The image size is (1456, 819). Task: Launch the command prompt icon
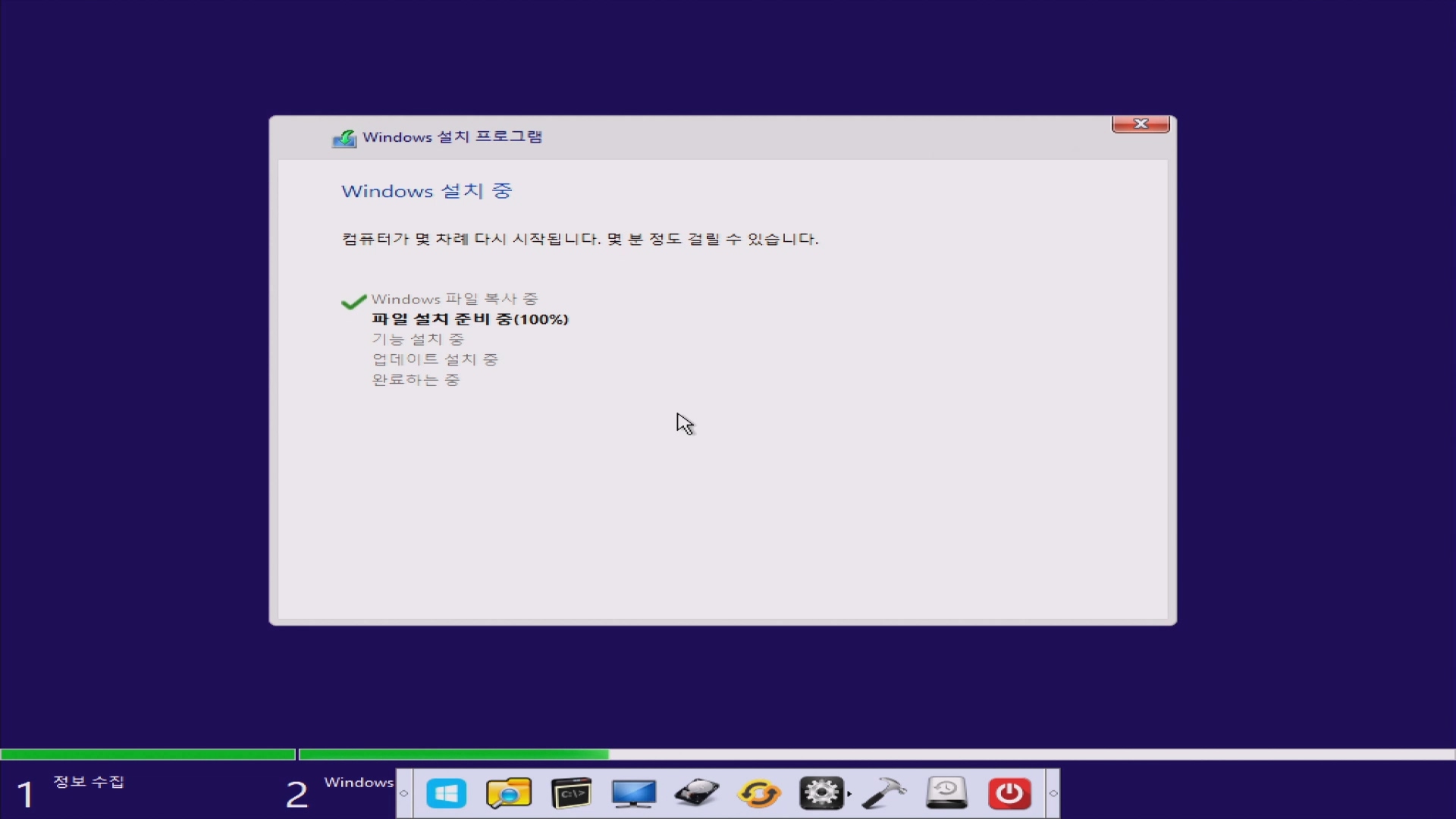pyautogui.click(x=571, y=794)
